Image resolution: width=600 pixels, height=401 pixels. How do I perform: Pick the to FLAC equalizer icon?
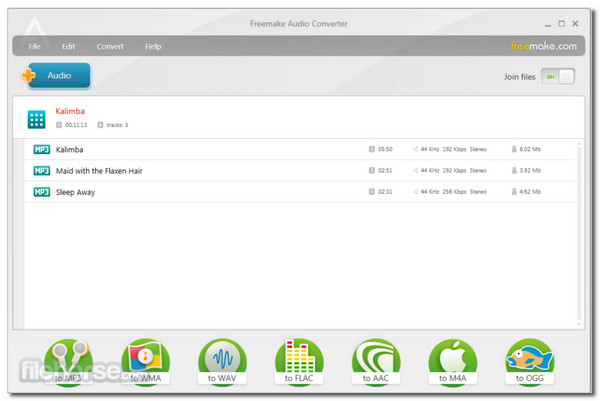(299, 362)
